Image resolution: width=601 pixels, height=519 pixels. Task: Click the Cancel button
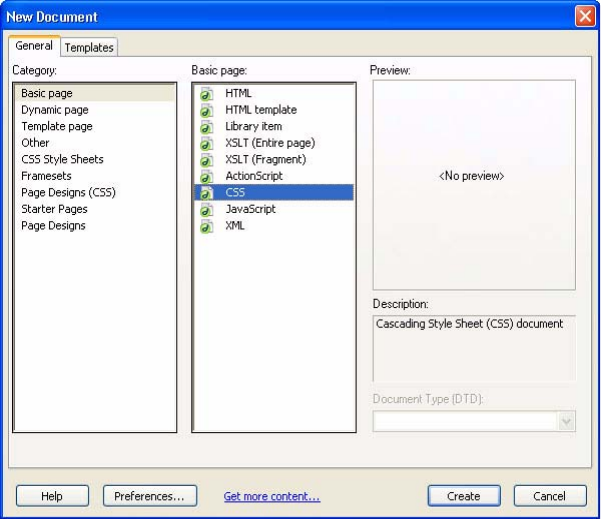coord(550,496)
